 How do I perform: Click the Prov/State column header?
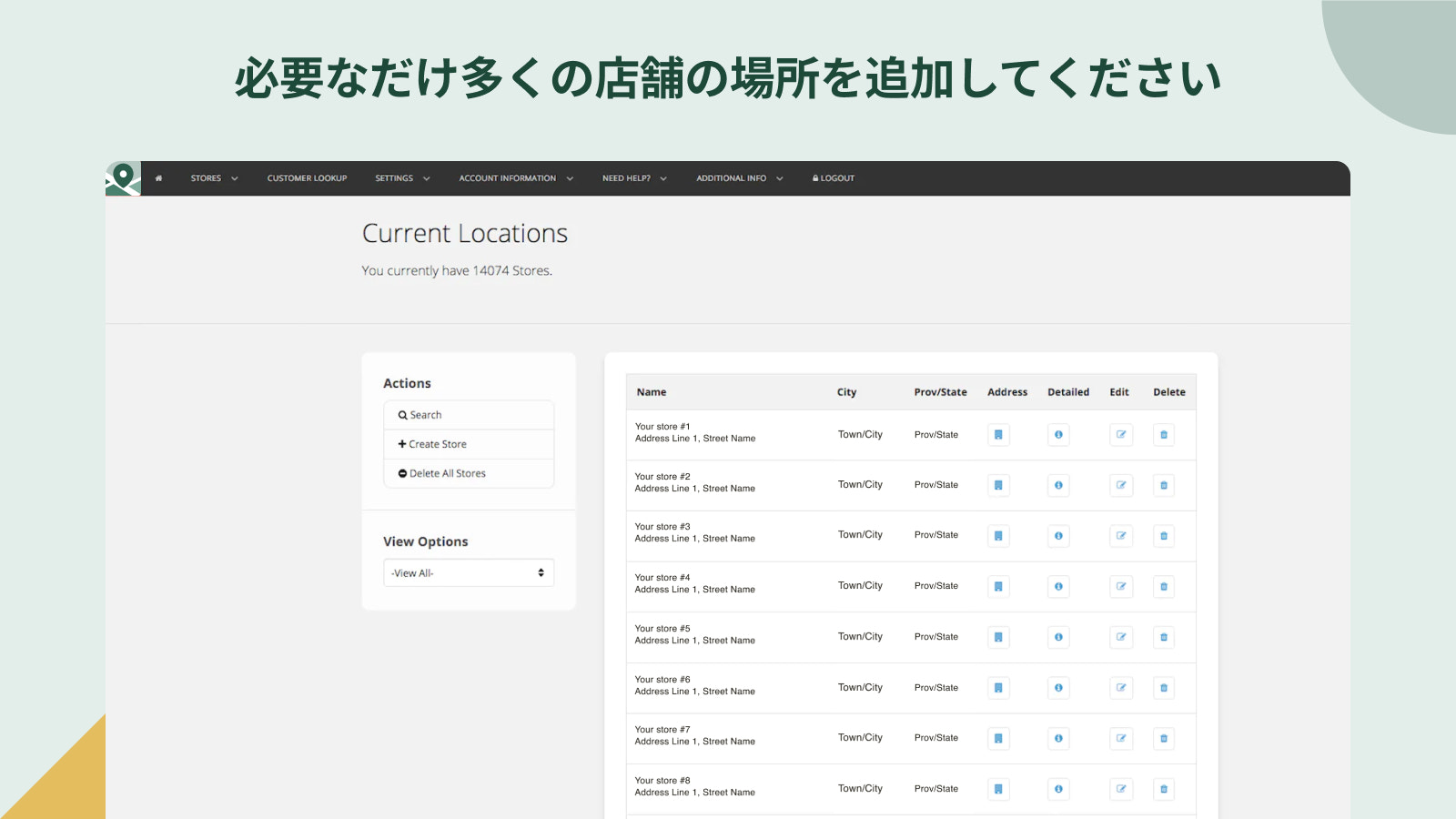coord(940,392)
